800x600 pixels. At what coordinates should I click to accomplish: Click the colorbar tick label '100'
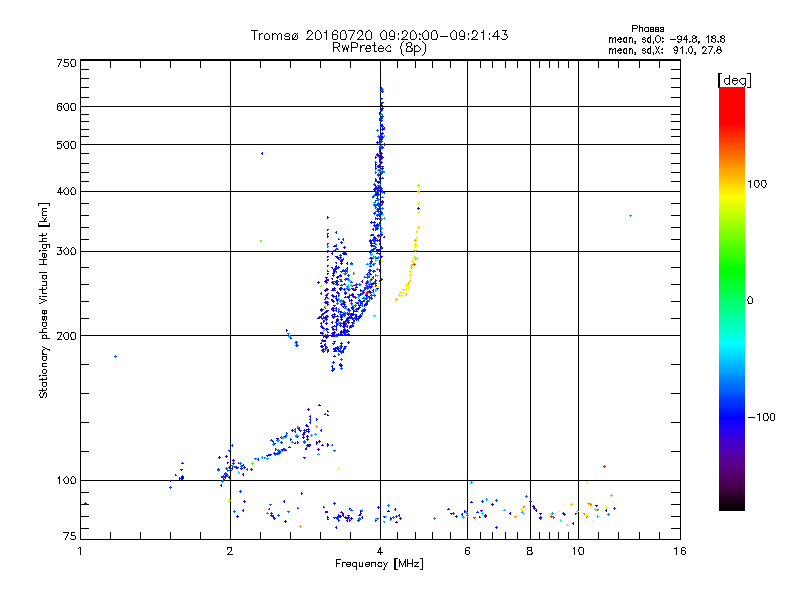pos(757,184)
